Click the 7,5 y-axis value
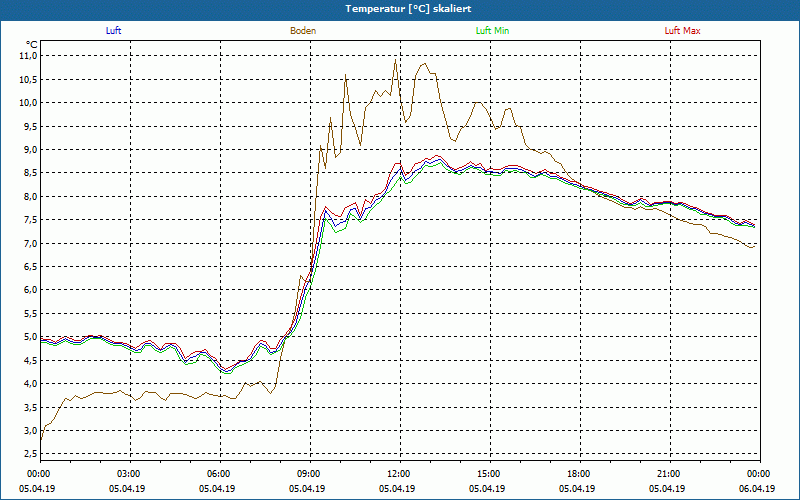Viewport: 800px width, 500px height. click(x=31, y=220)
